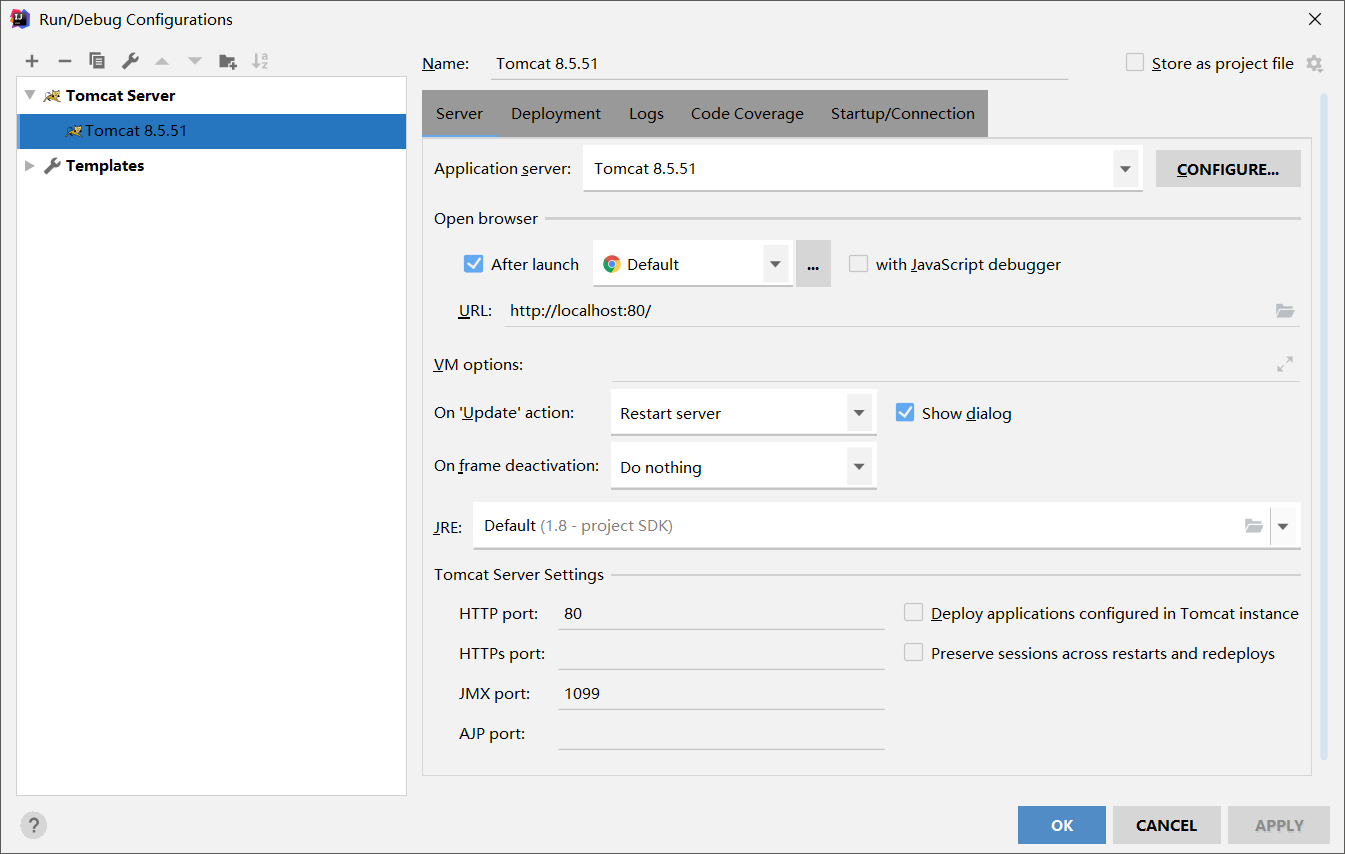This screenshot has width=1345, height=854.
Task: Expand the Templates tree node
Action: (x=30, y=166)
